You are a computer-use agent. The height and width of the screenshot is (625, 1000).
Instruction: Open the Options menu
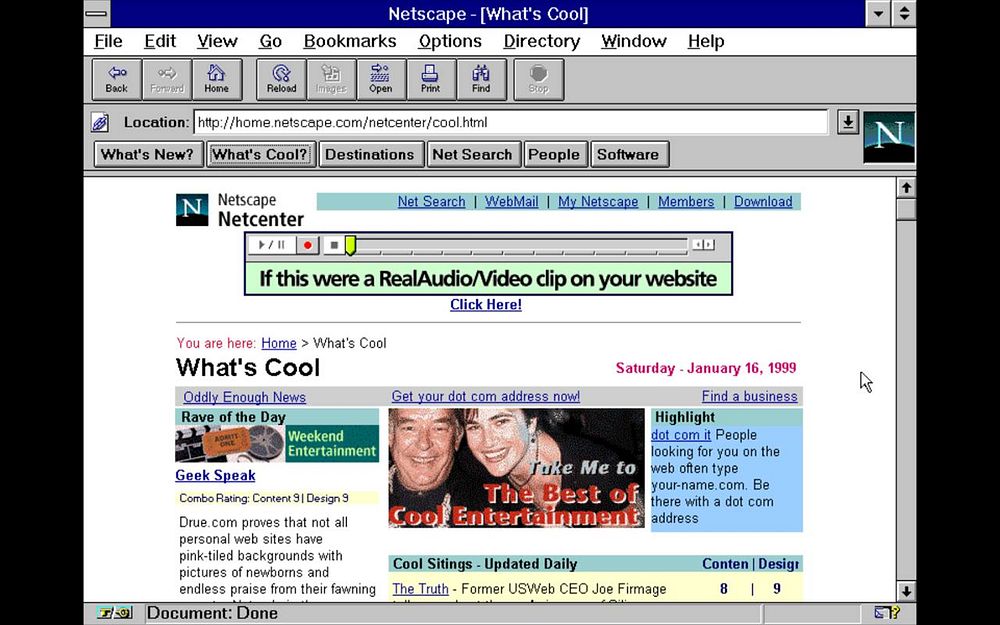point(450,41)
